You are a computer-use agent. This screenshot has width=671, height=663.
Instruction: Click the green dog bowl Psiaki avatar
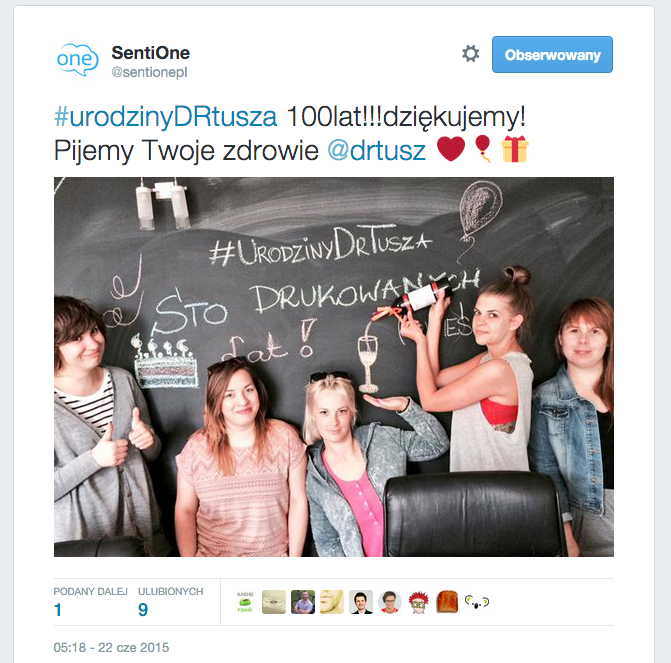coord(245,602)
